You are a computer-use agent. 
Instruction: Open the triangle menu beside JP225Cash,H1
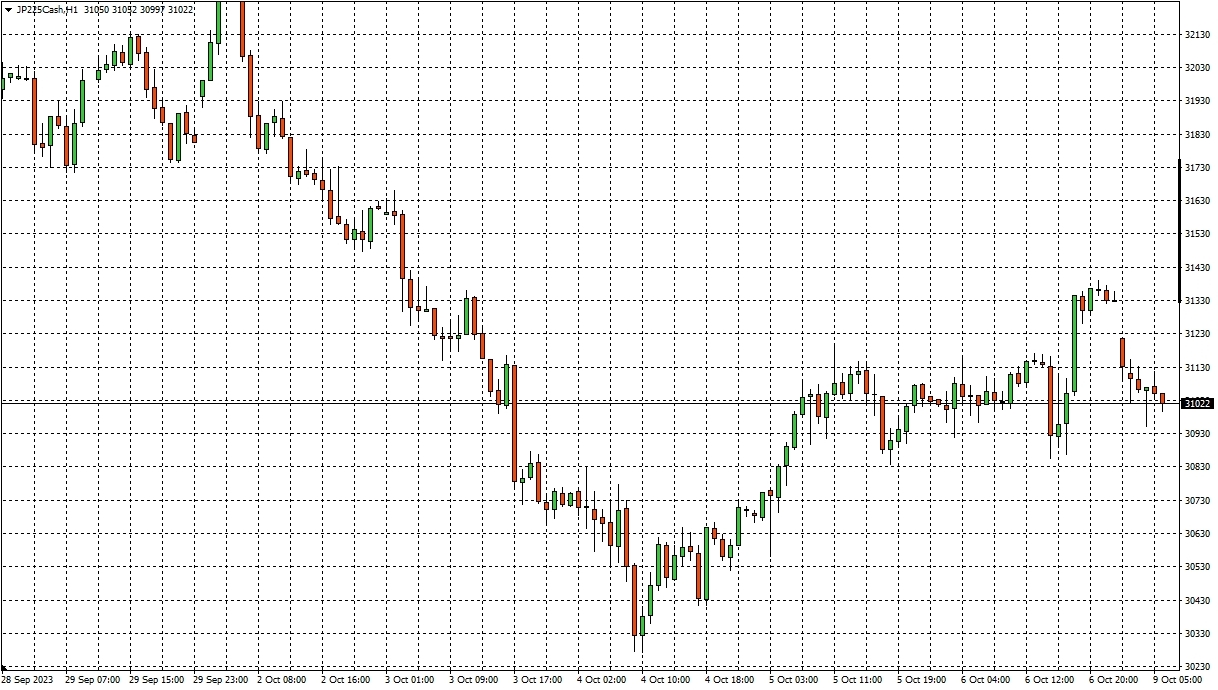click(8, 9)
